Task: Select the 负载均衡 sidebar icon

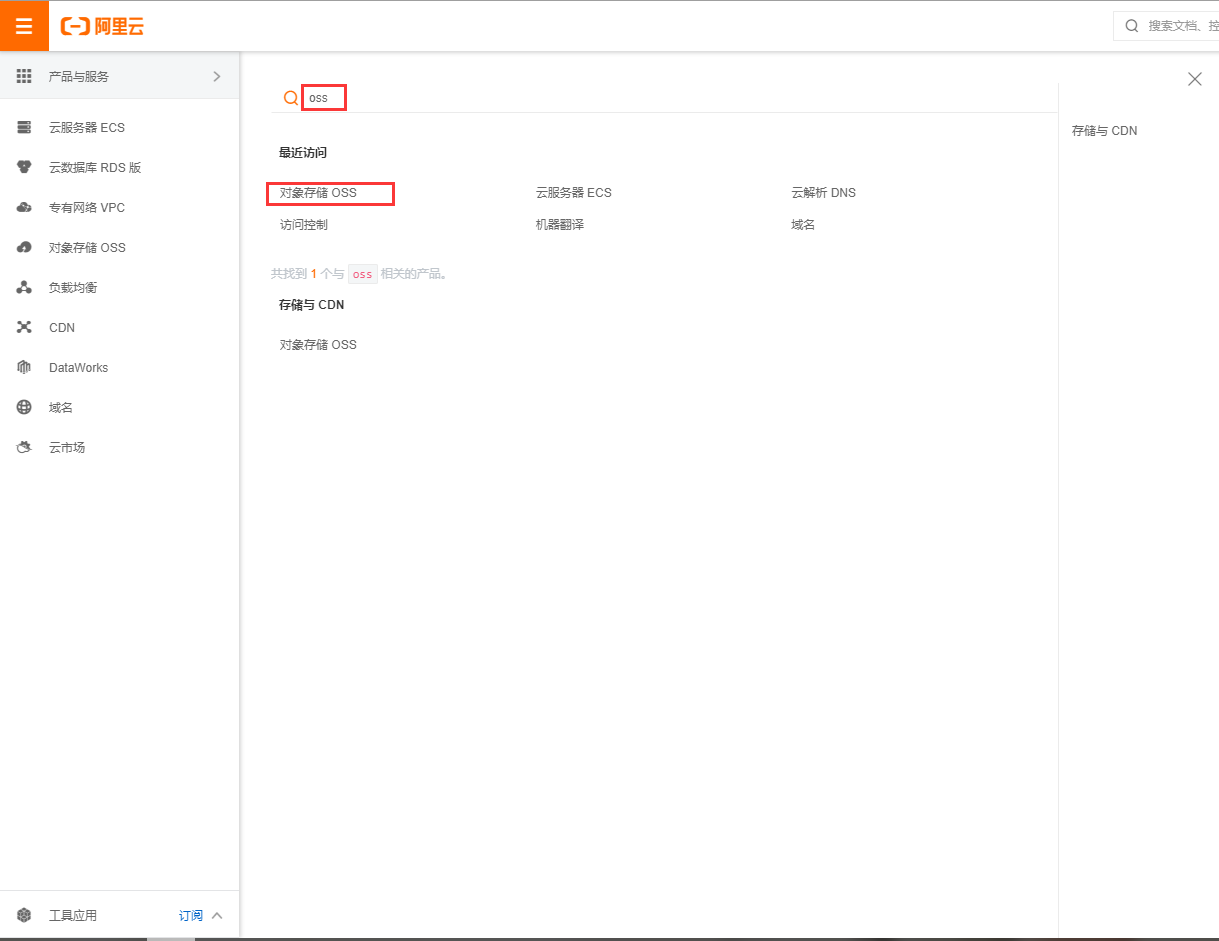Action: (25, 287)
